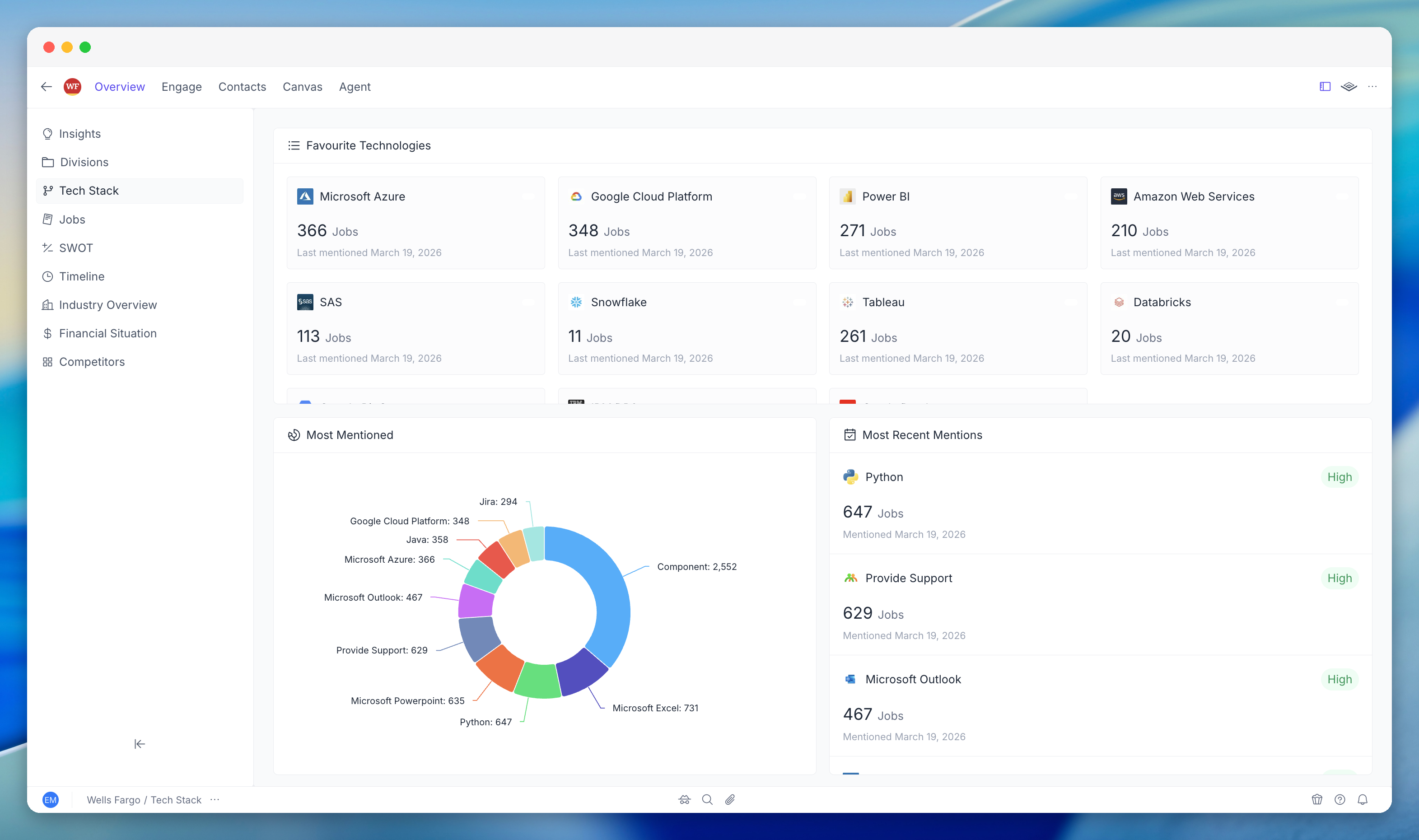Image resolution: width=1419 pixels, height=840 pixels.
Task: Click the '20 Jobs' count on Databricks
Action: (1136, 337)
